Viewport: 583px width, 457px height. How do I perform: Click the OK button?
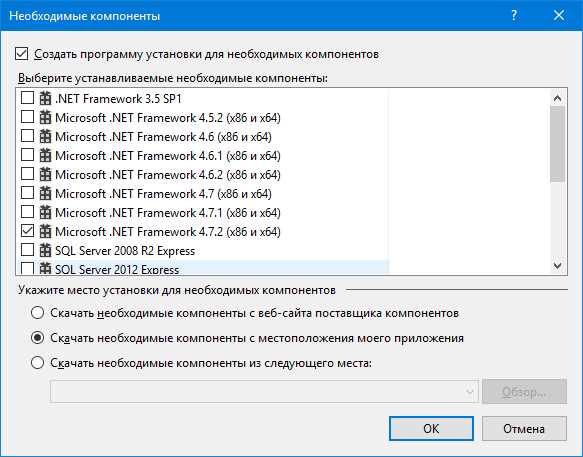point(431,428)
